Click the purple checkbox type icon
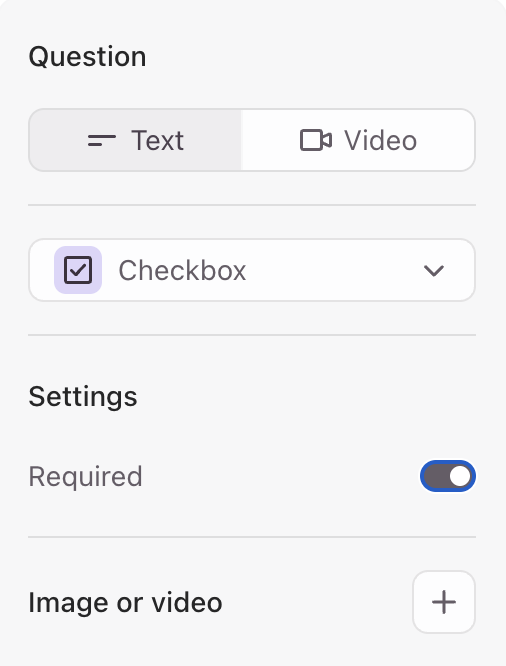The height and width of the screenshot is (666, 506). coord(78,270)
